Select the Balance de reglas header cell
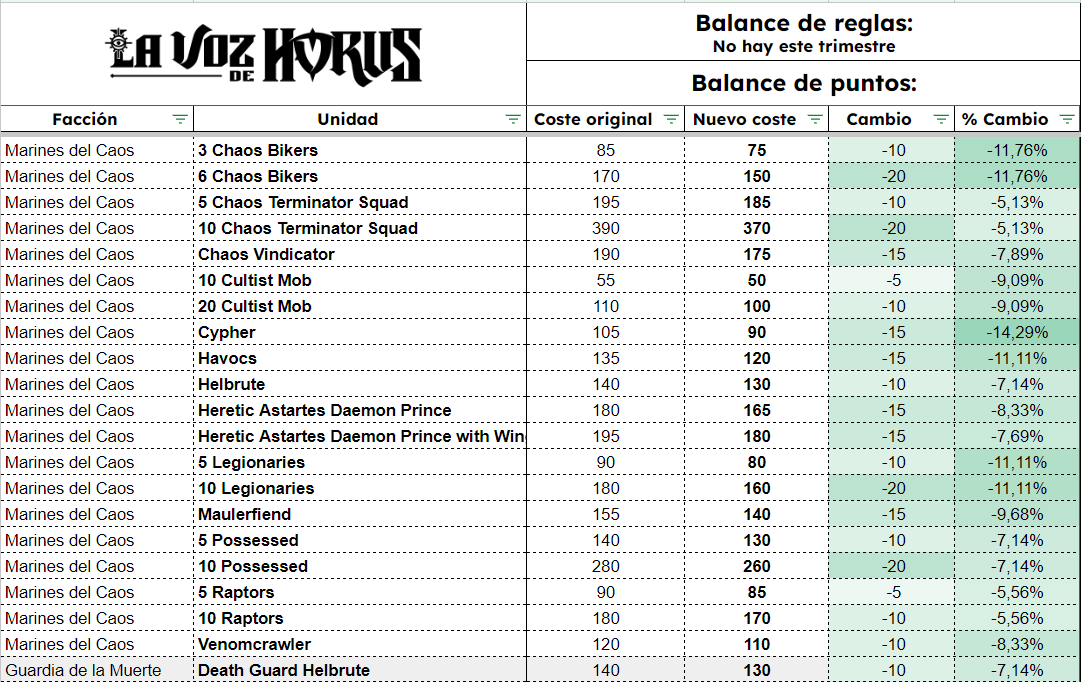The image size is (1081, 682). click(x=803, y=32)
